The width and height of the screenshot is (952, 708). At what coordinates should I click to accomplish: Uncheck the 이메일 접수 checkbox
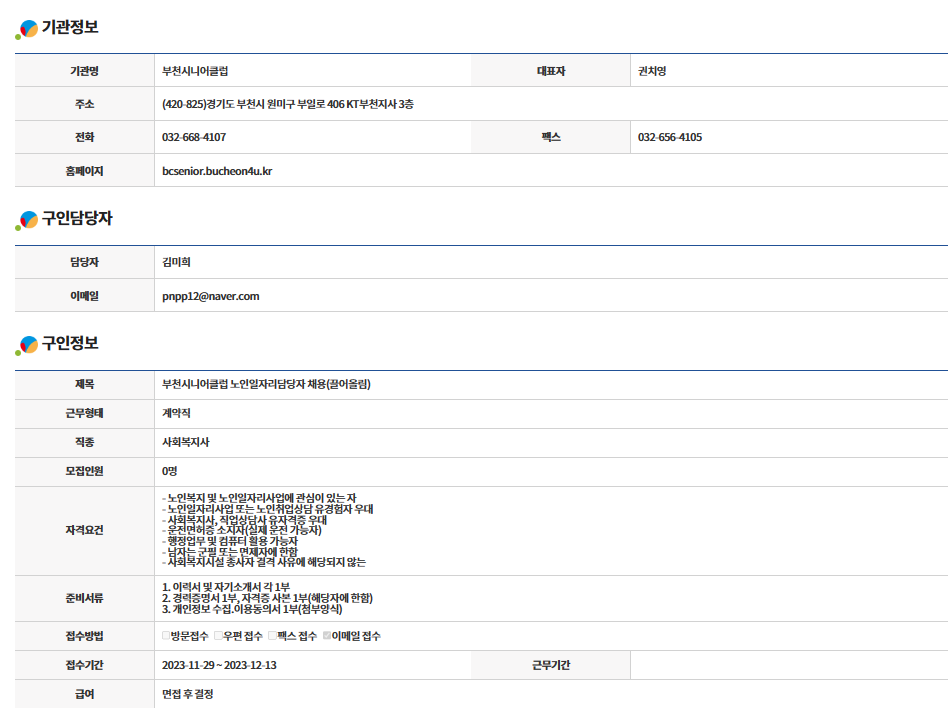coord(326,636)
